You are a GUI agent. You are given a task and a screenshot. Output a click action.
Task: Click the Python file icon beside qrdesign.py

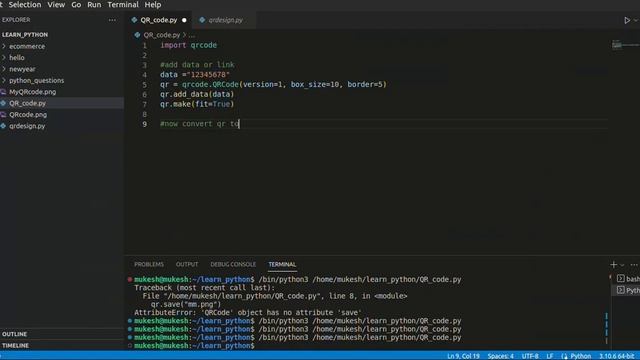click(3, 126)
